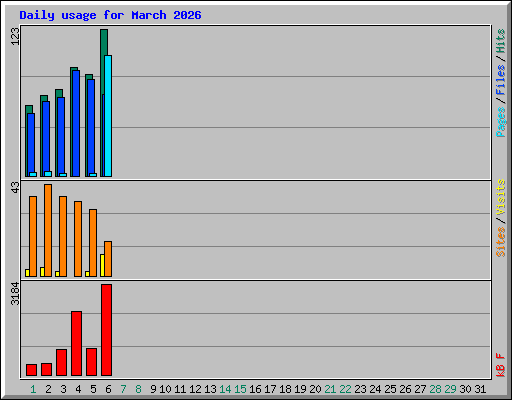Screen dimensions: 512x400
Task: Select day 4 on the date axis
Action: (78, 389)
